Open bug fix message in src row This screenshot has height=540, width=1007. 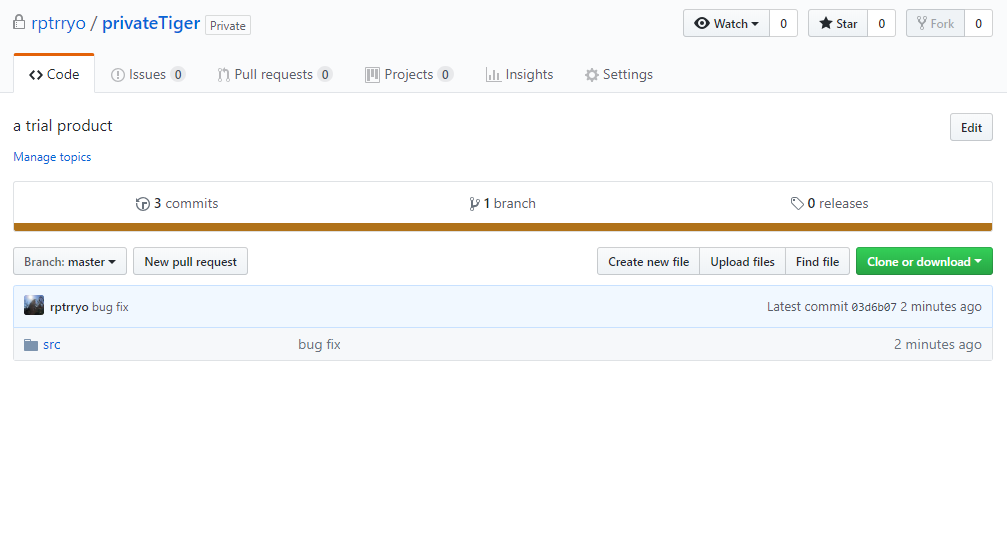(319, 344)
